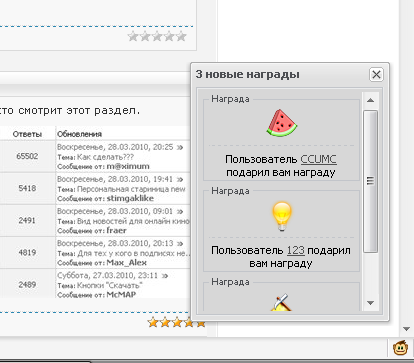This screenshot has width=414, height=363.
Task: Open topic 'Как сделать???'
Action: tap(105, 157)
